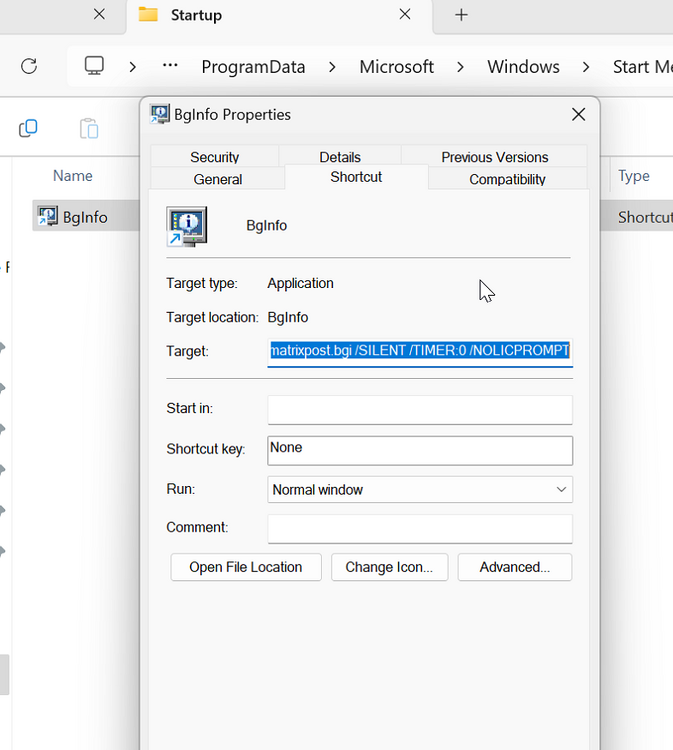Open a new Explorer tab with plus button
Viewport: 673px width, 750px height.
461,15
